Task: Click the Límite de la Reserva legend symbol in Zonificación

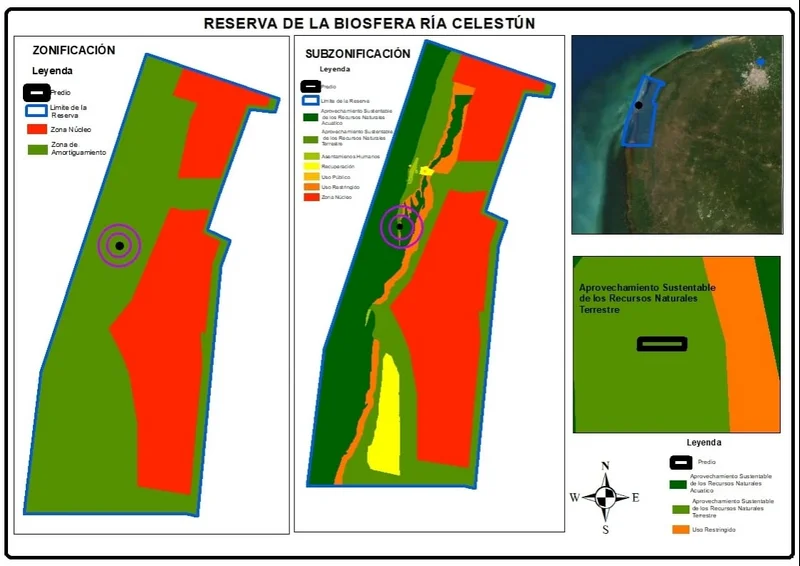Action: coord(36,111)
